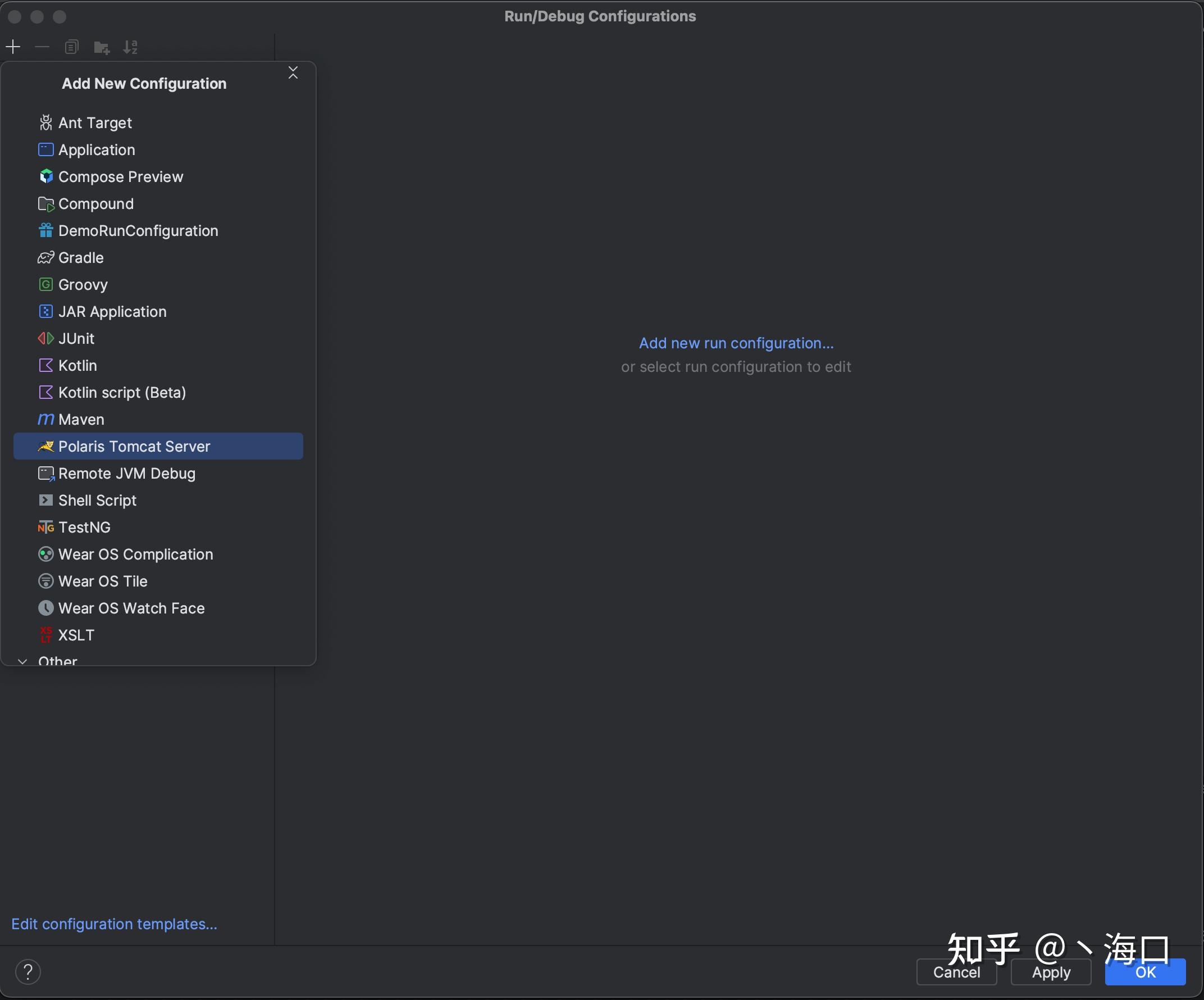Click the help question mark button
Screen dimensions: 1204x1000
click(27, 970)
